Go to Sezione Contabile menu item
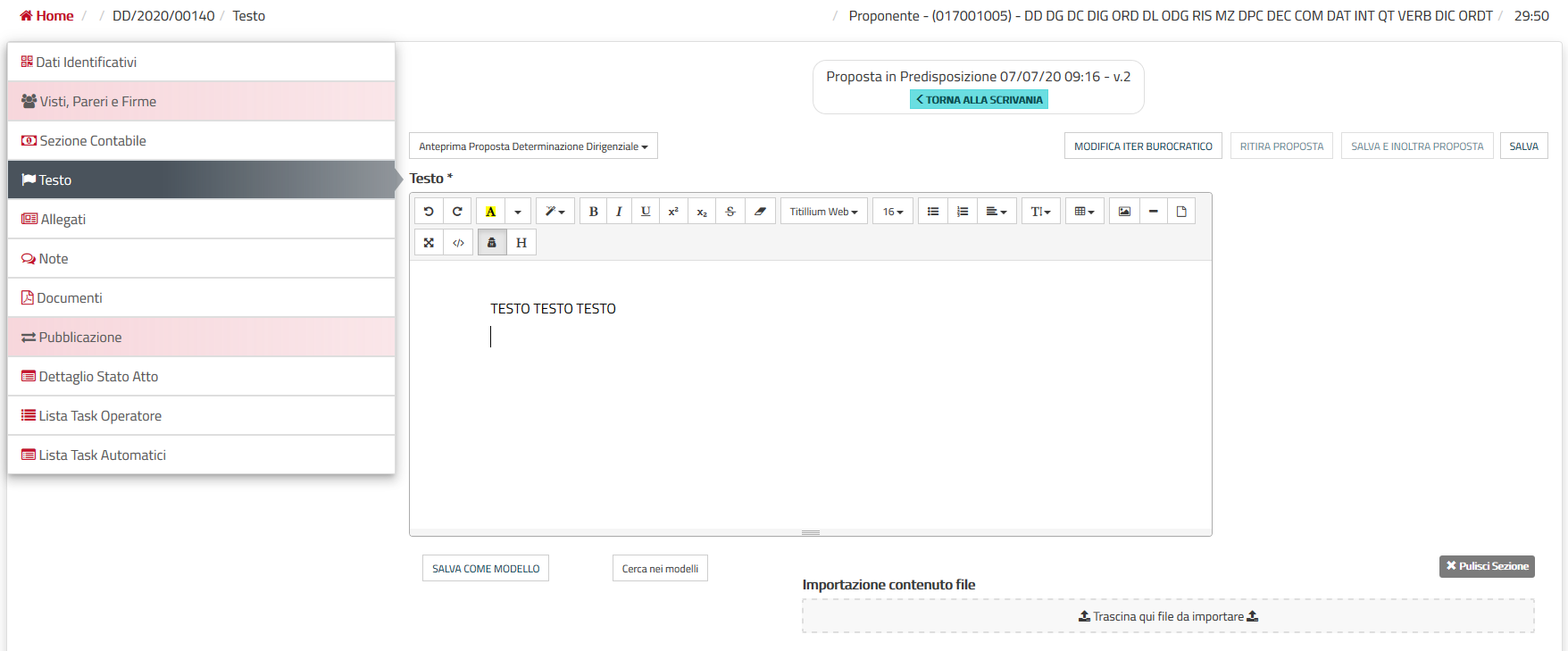 [92, 141]
